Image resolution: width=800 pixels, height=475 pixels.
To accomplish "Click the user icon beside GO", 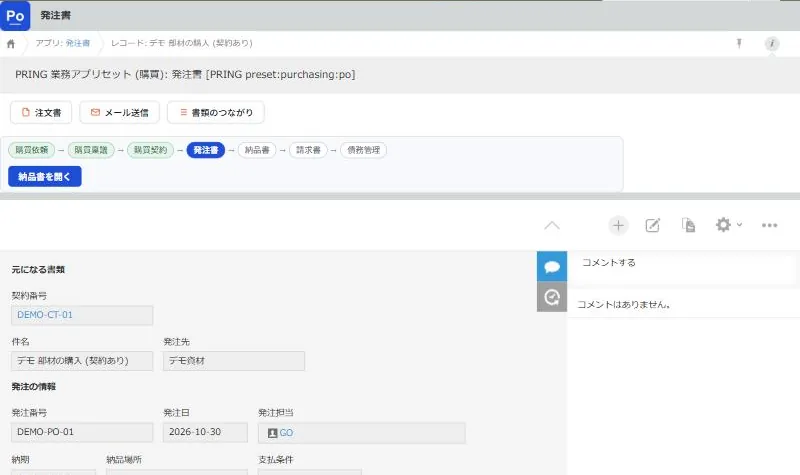I will pos(272,433).
